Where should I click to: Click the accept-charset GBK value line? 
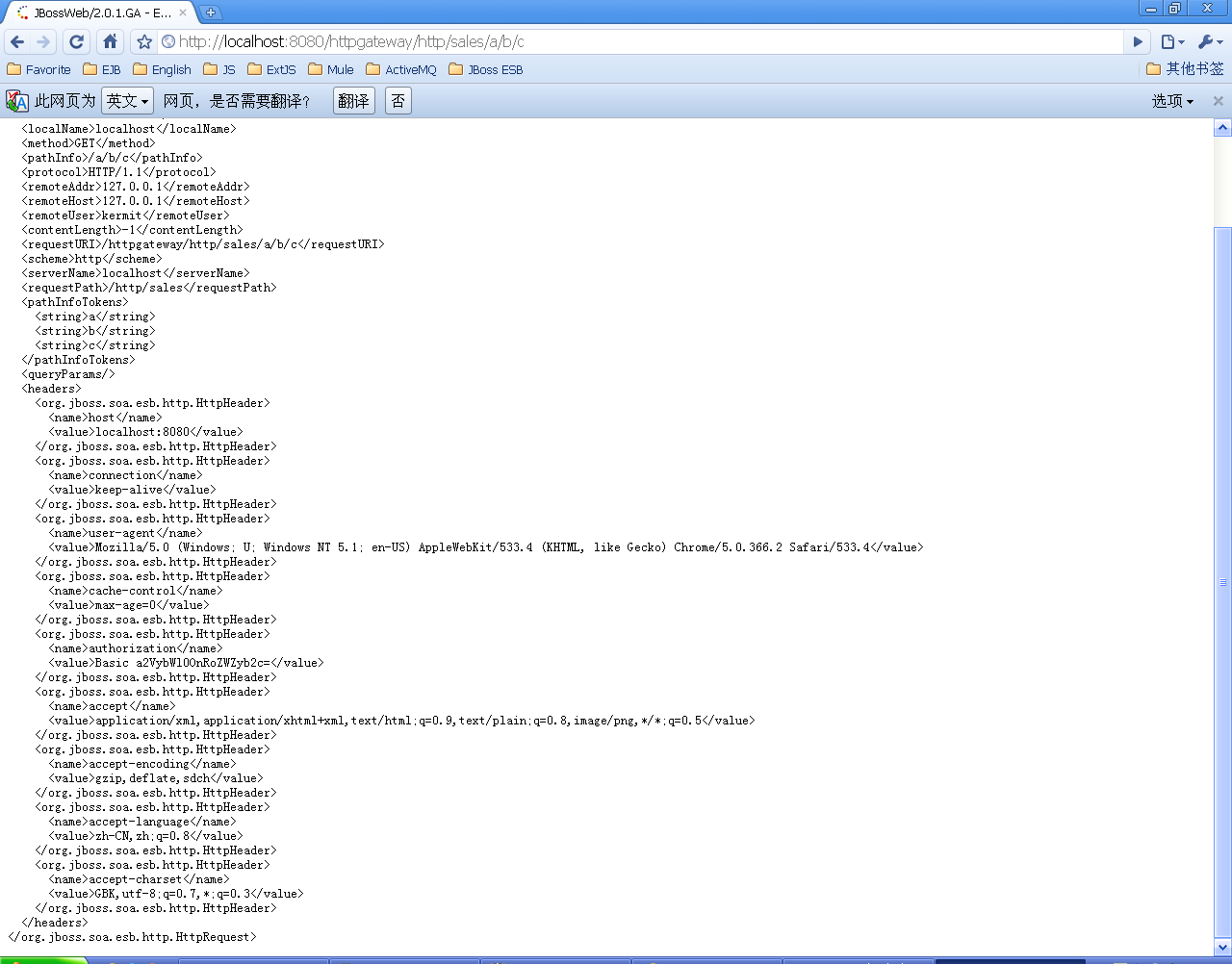175,894
